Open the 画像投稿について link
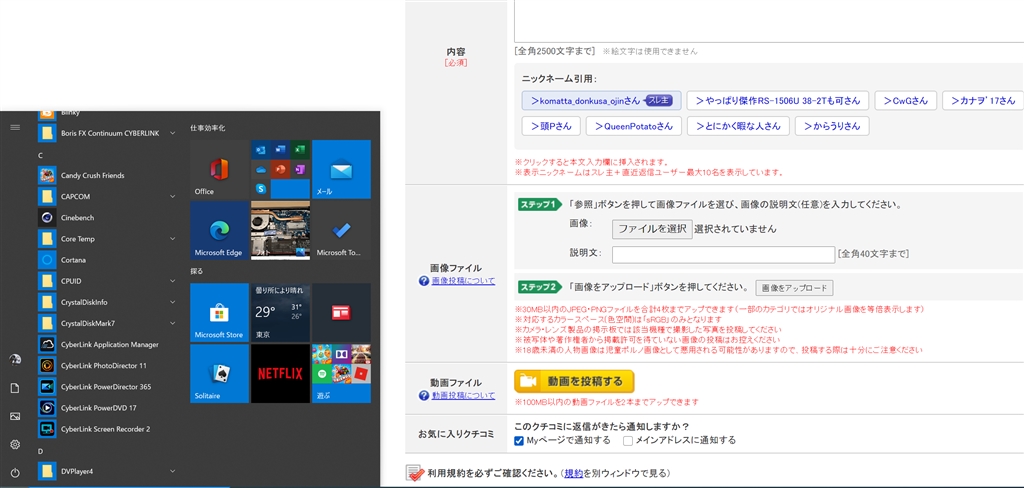 tap(463, 281)
